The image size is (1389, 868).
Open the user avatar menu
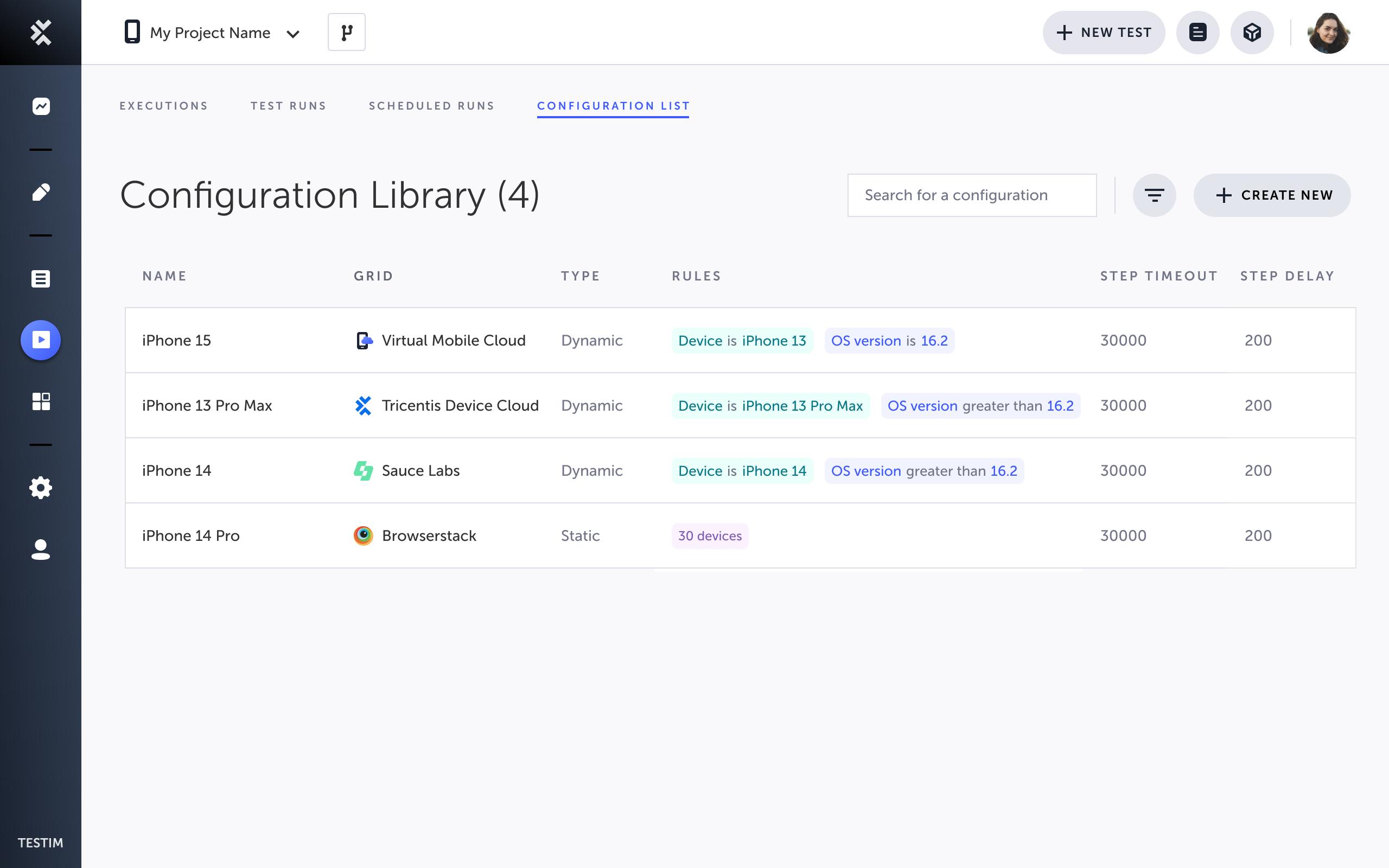tap(1328, 33)
